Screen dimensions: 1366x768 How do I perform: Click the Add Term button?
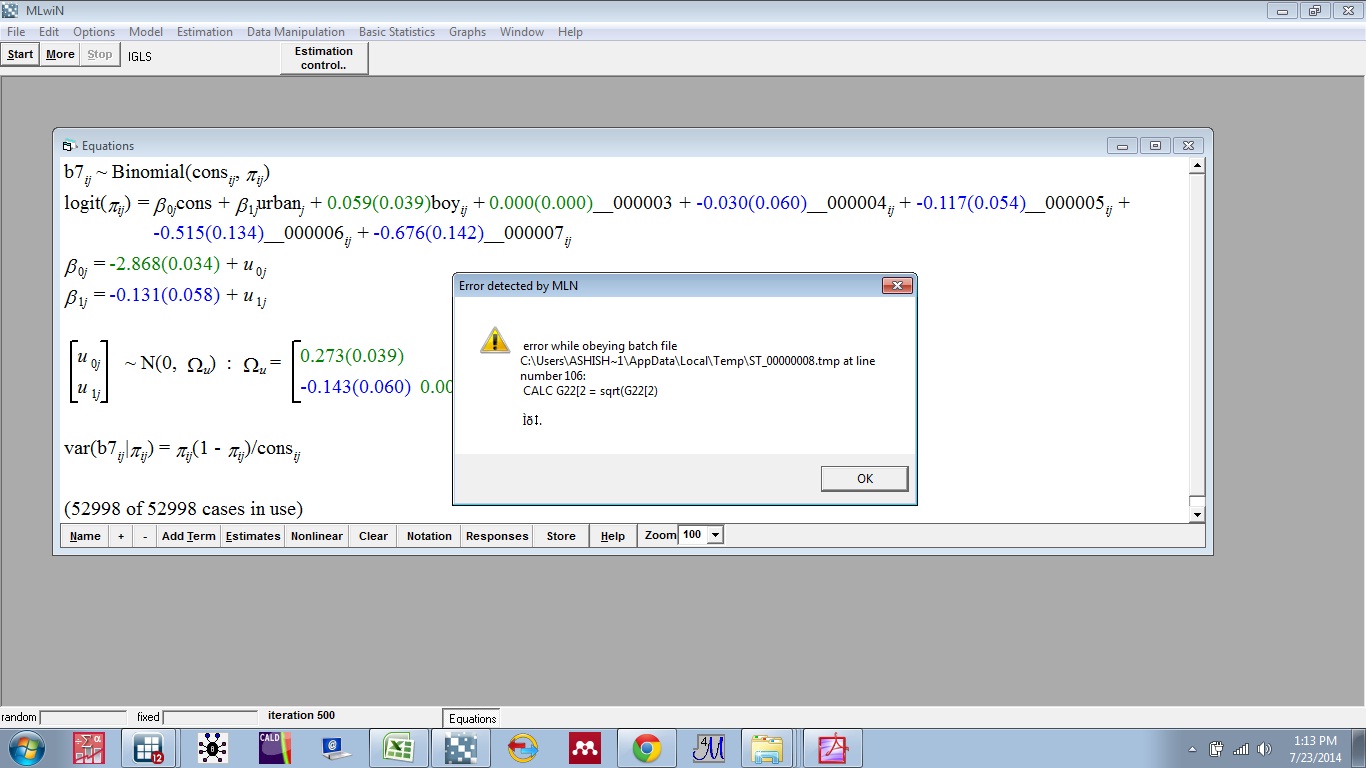[x=188, y=536]
